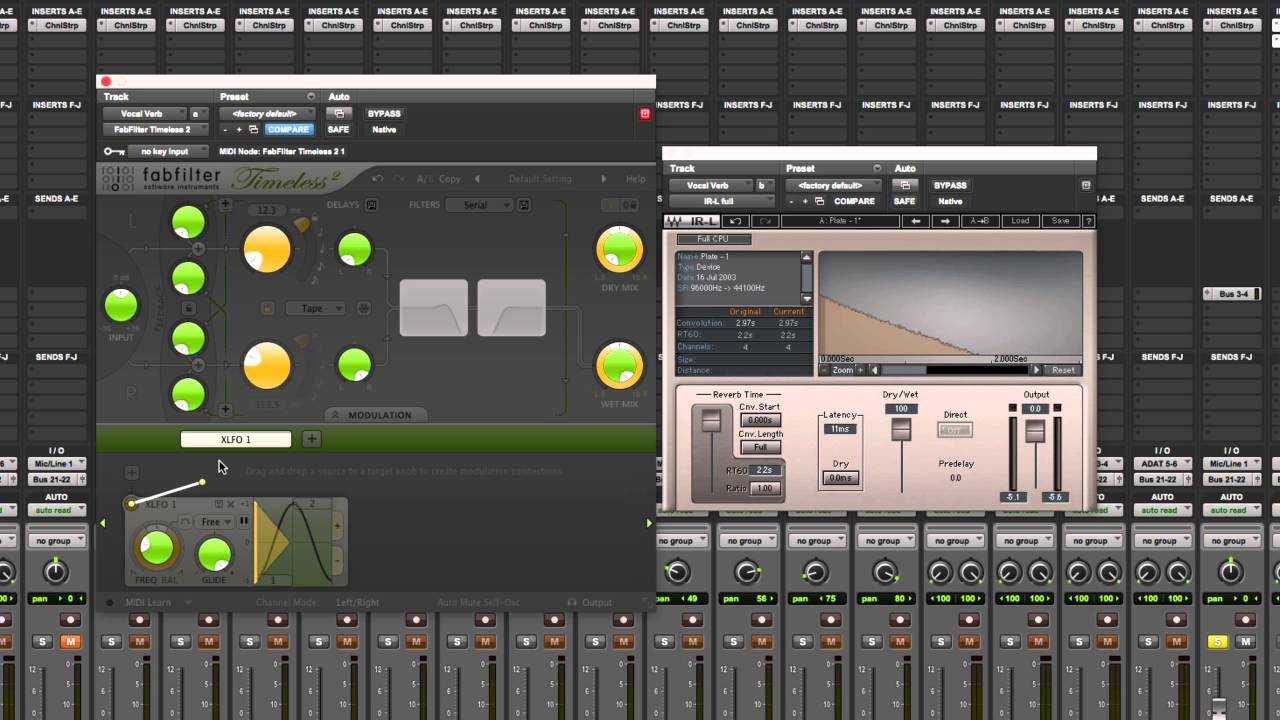The width and height of the screenshot is (1280, 720).
Task: Open Vocal Verb track dropdown in Timeless window
Action: click(146, 114)
